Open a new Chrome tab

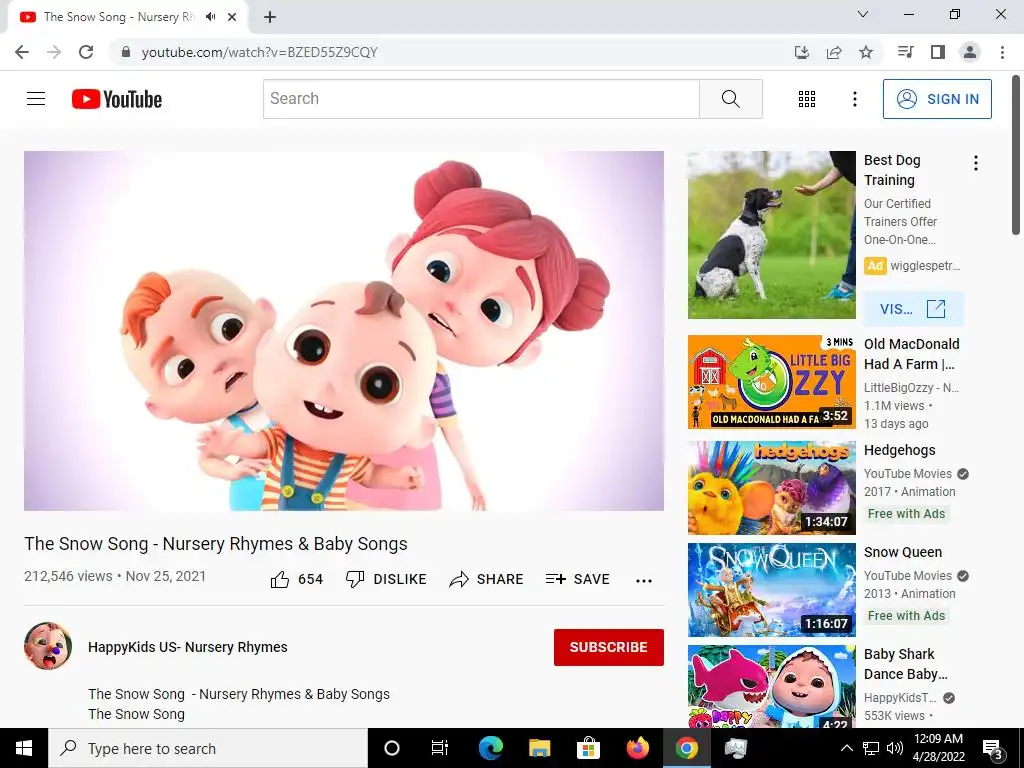tap(270, 17)
